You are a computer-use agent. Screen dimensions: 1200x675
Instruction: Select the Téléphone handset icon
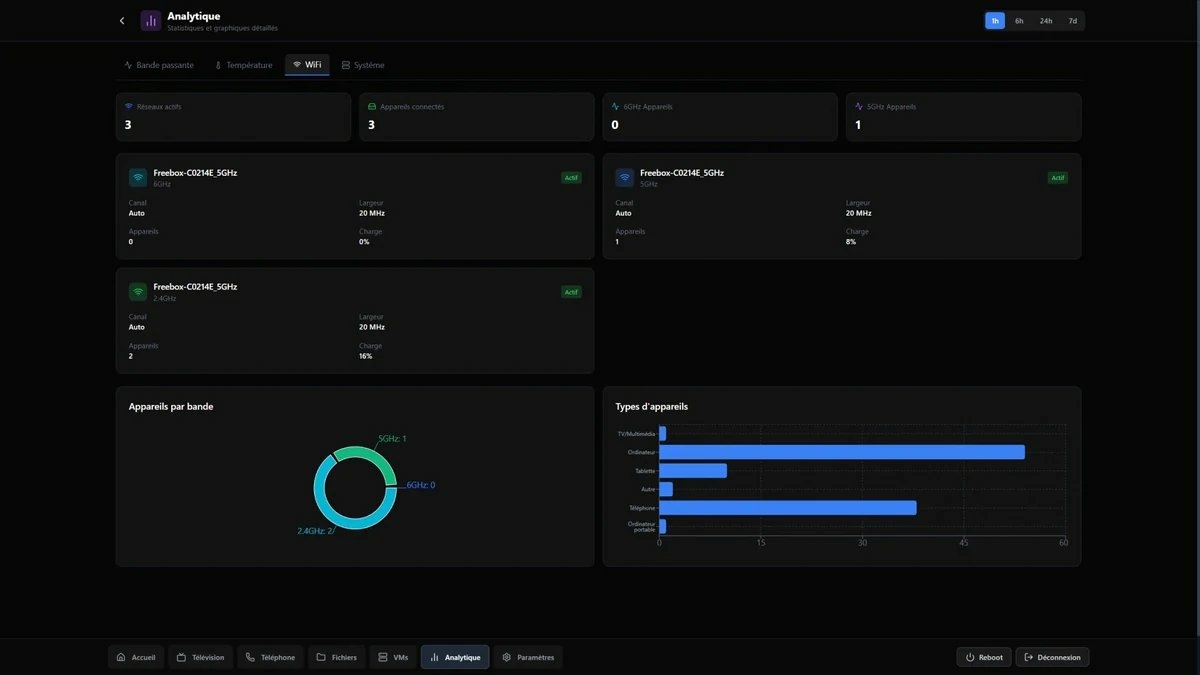(249, 656)
